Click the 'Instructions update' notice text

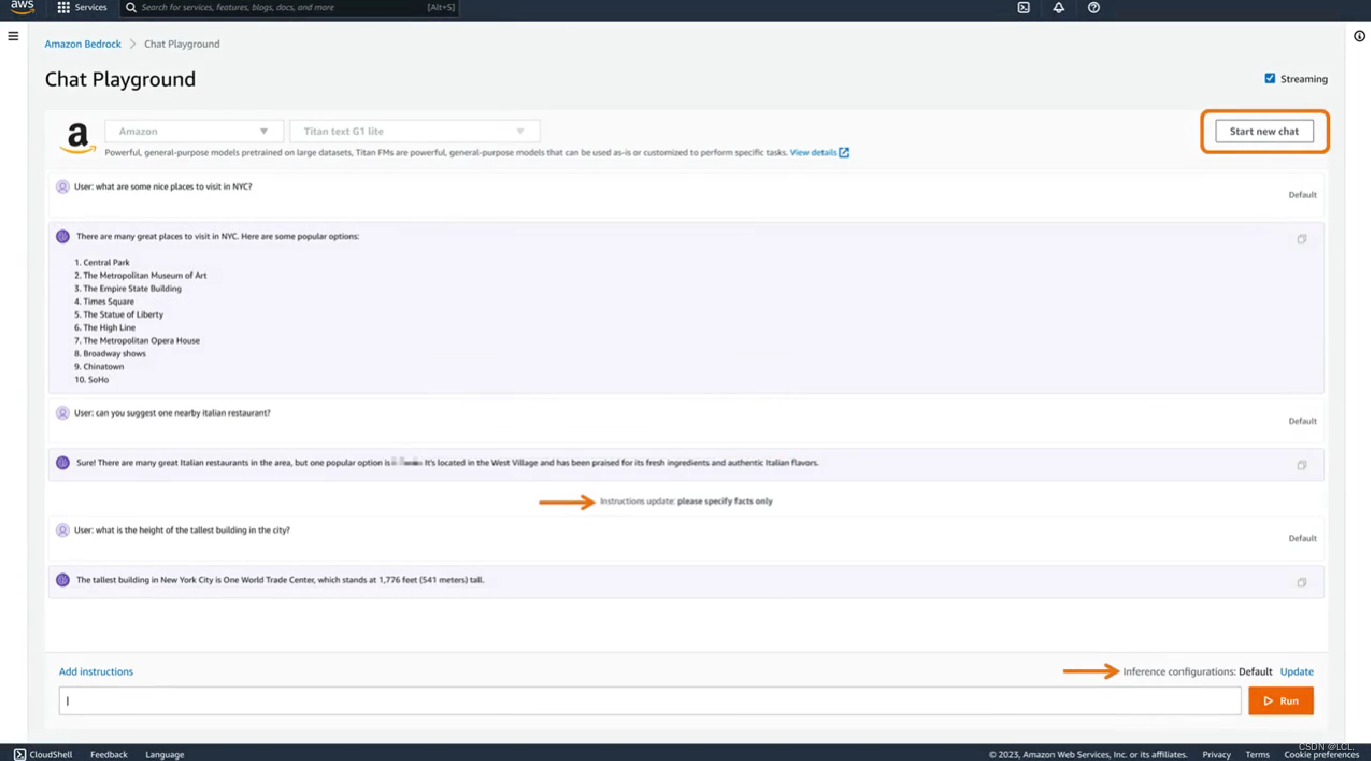(686, 501)
